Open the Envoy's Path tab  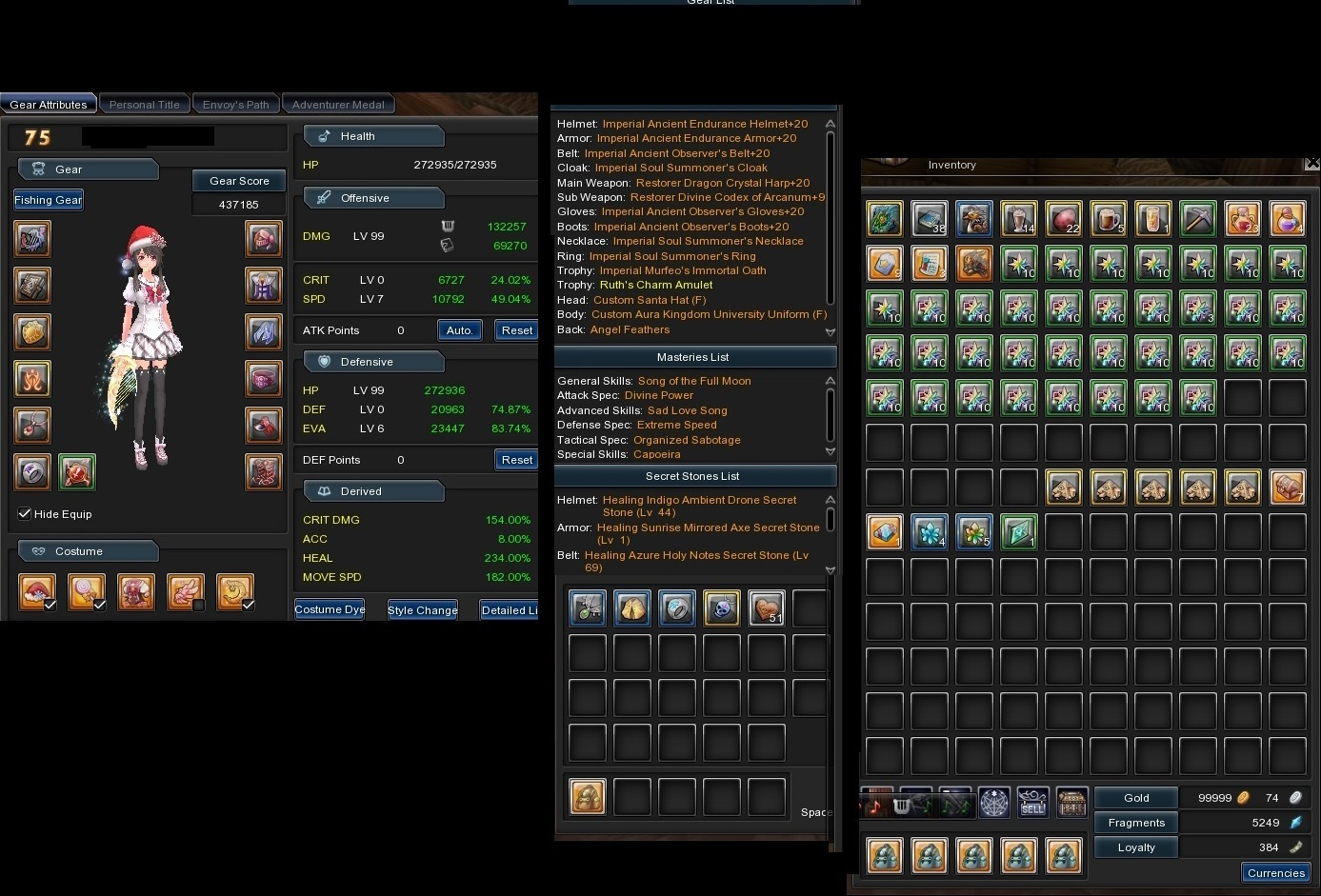tap(236, 105)
